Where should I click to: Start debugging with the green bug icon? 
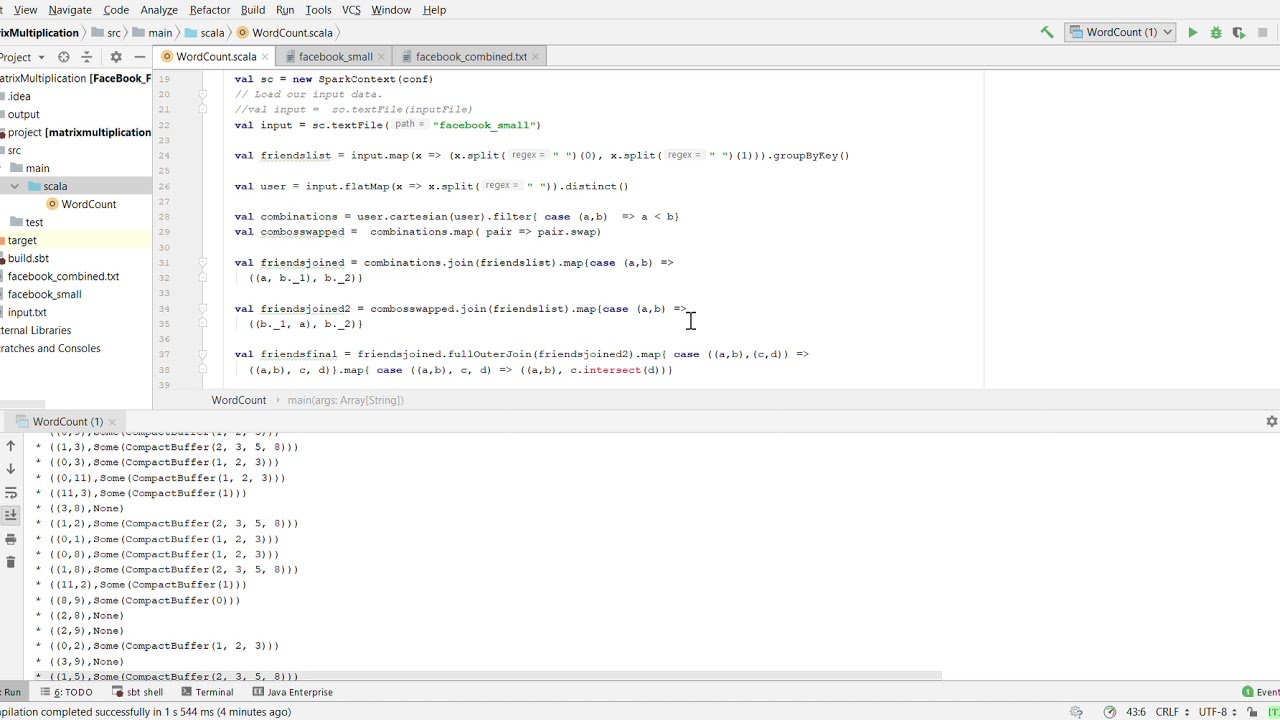1216,33
